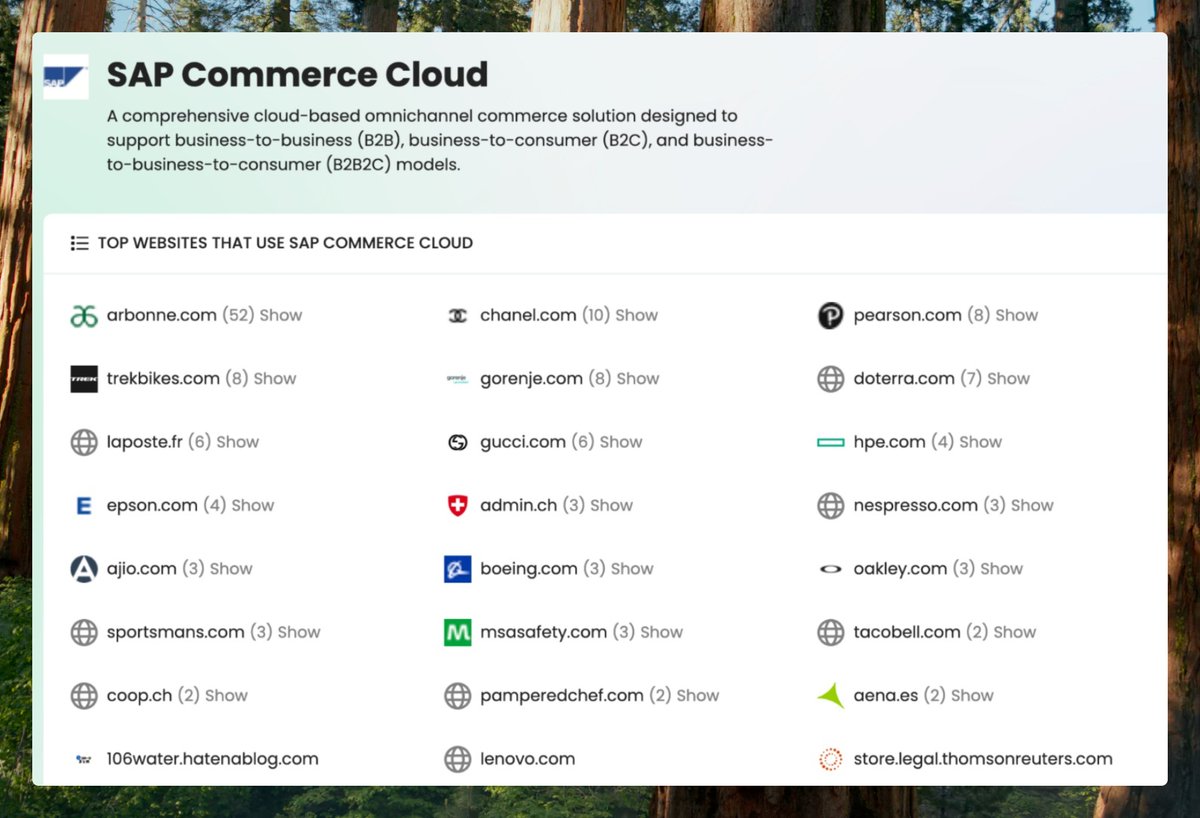Click the SAP Commerce Cloud title
The height and width of the screenshot is (818, 1200).
[298, 74]
